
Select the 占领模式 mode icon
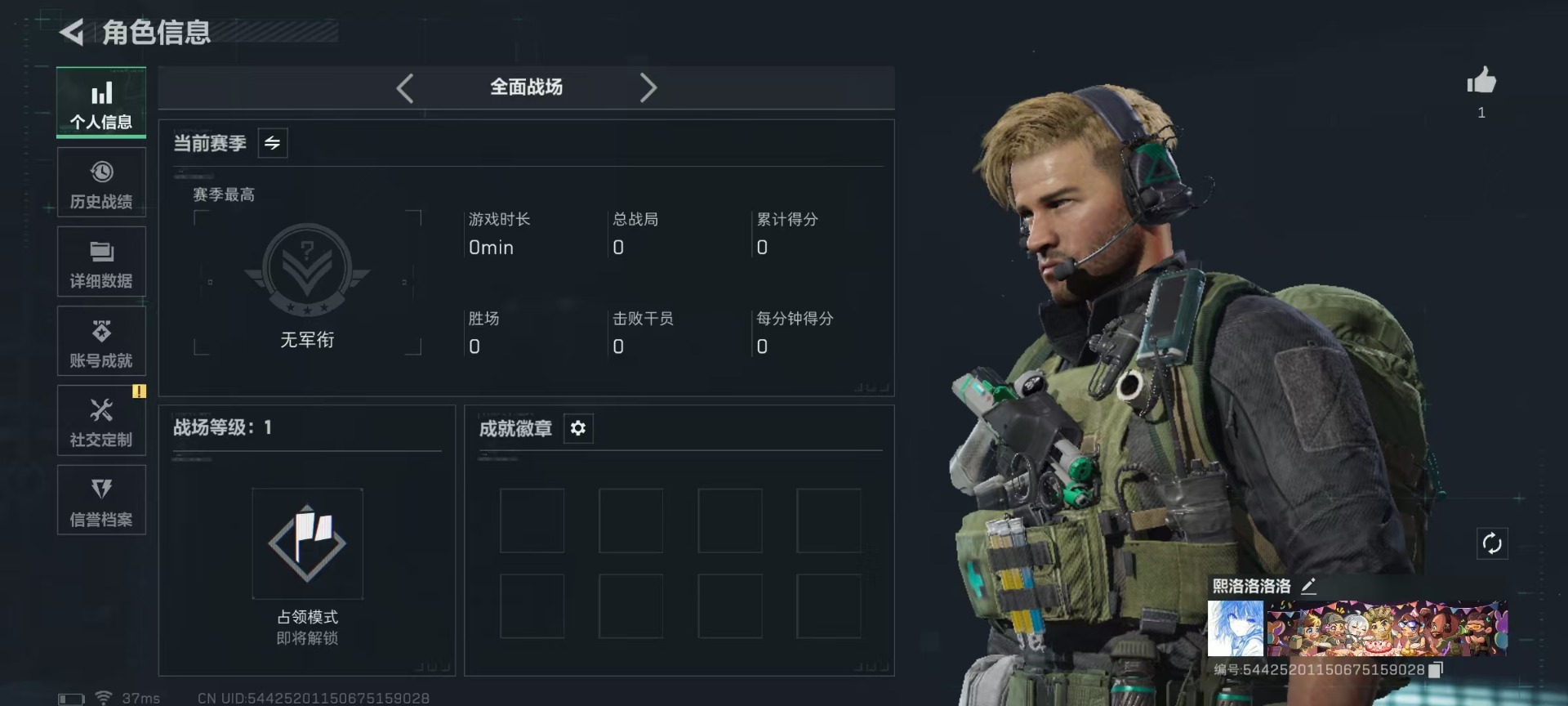click(x=307, y=543)
